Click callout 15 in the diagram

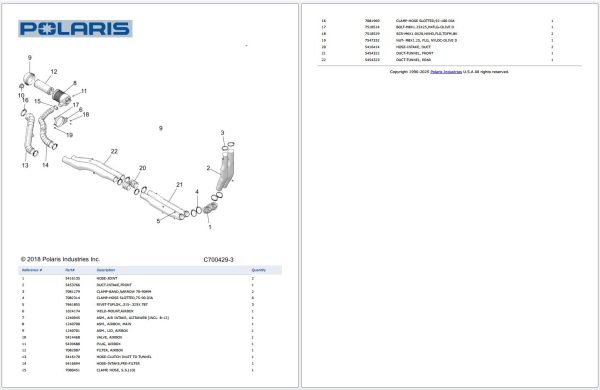click(x=37, y=101)
